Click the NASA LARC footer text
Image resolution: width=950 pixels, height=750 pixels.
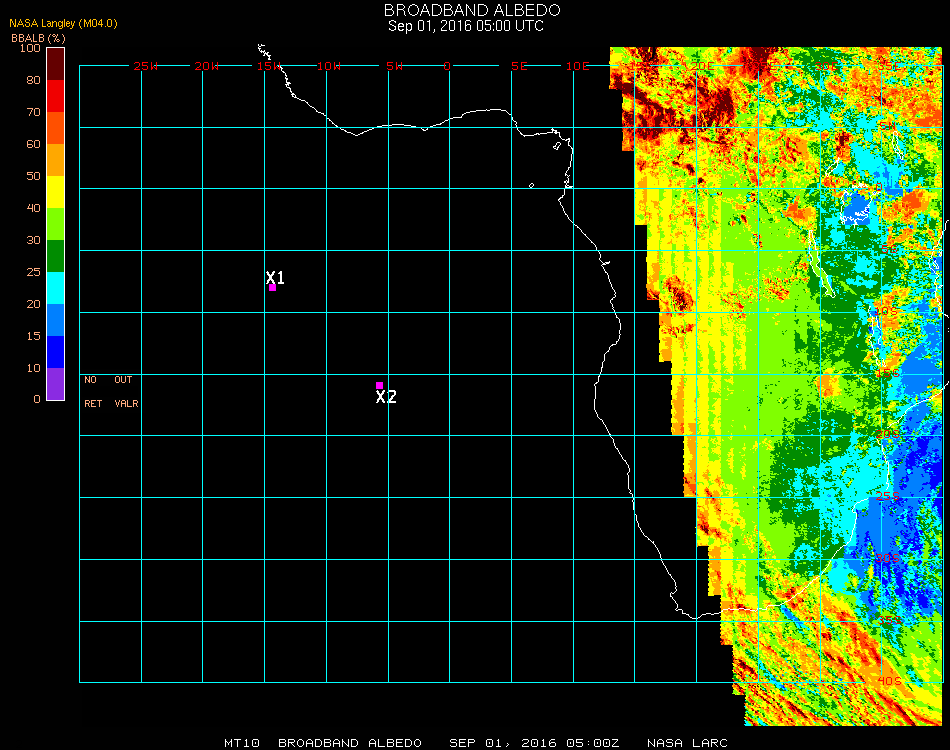[687, 743]
